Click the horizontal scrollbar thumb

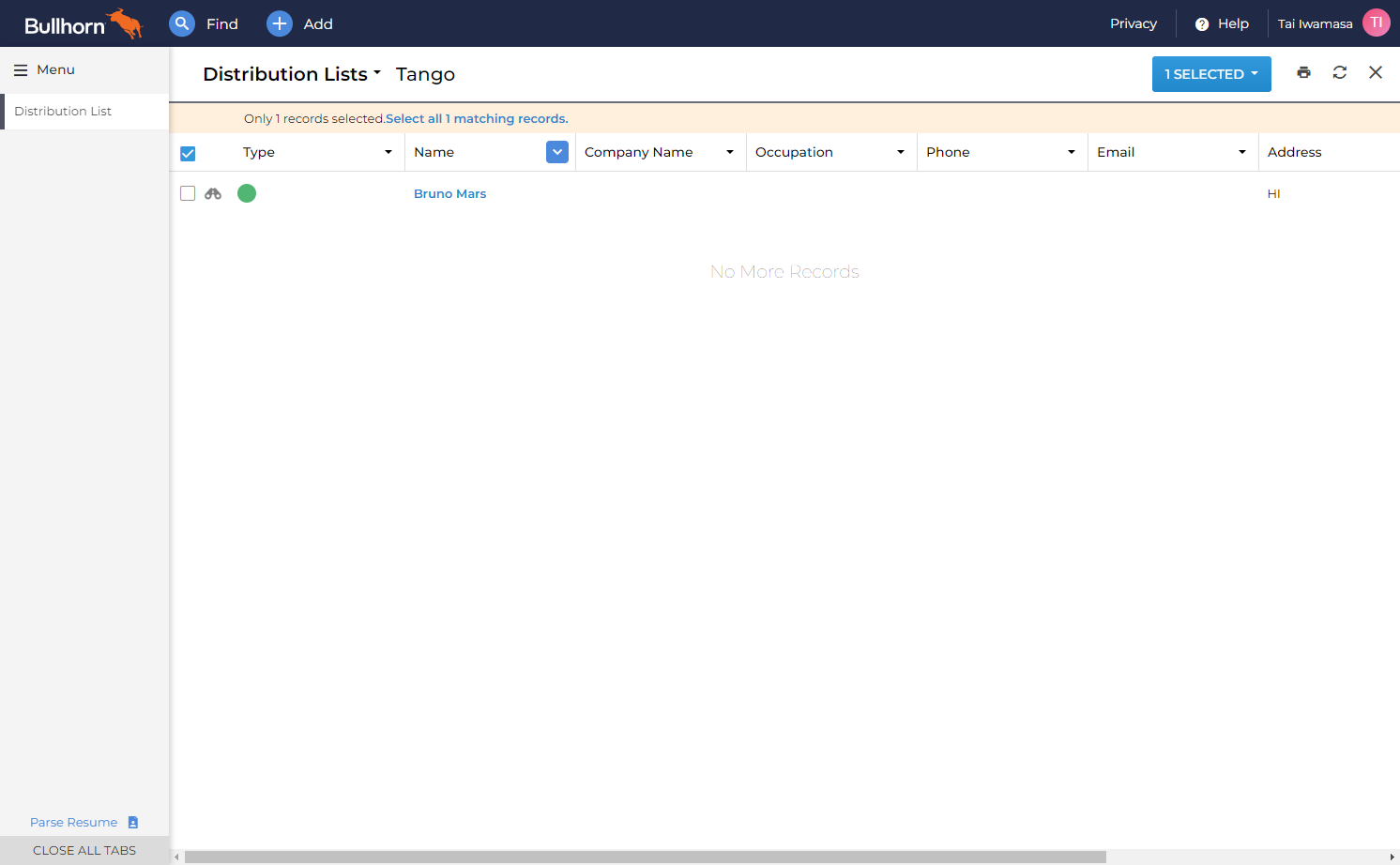(x=646, y=857)
